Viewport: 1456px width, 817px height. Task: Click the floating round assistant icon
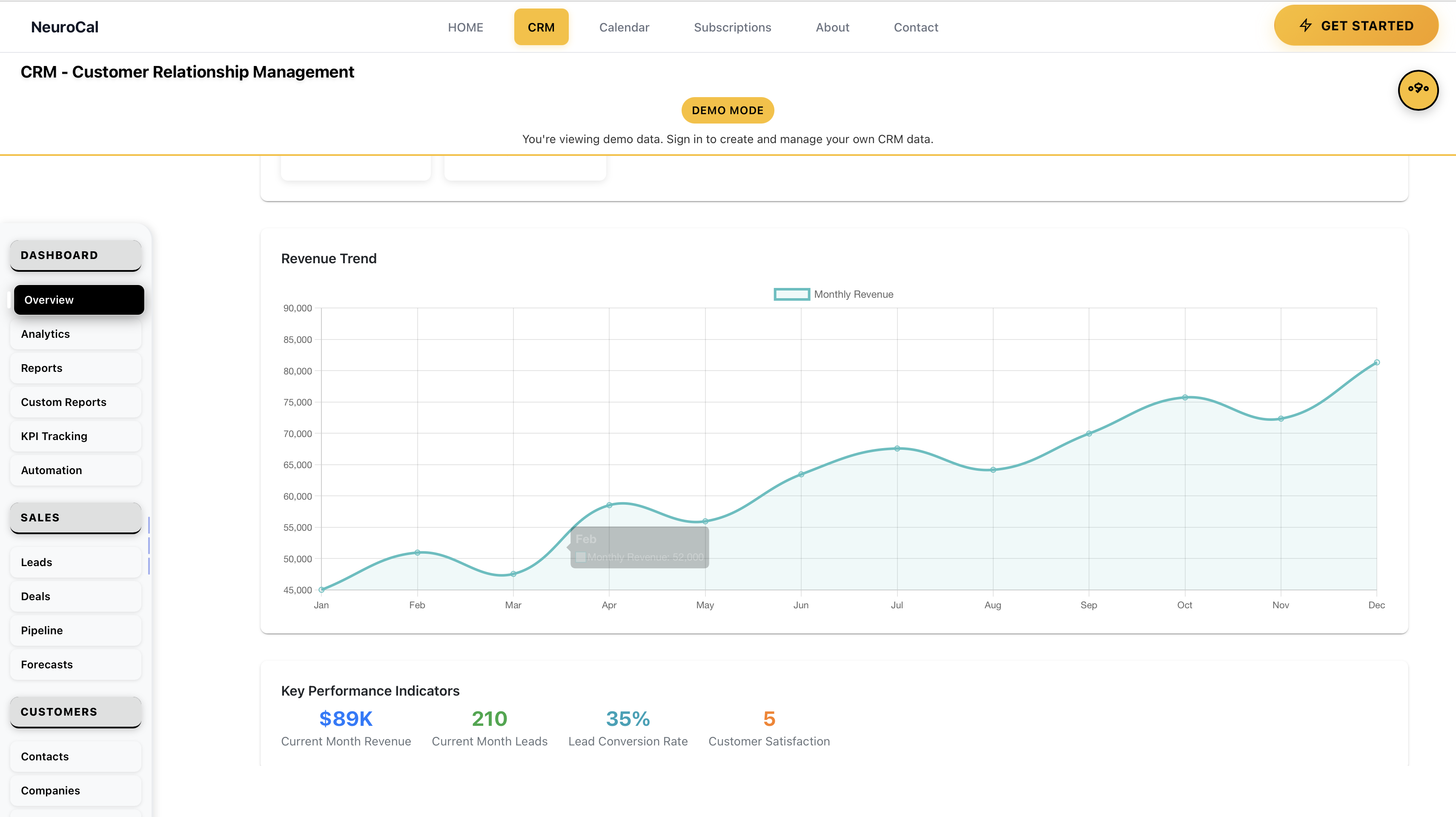click(x=1418, y=89)
